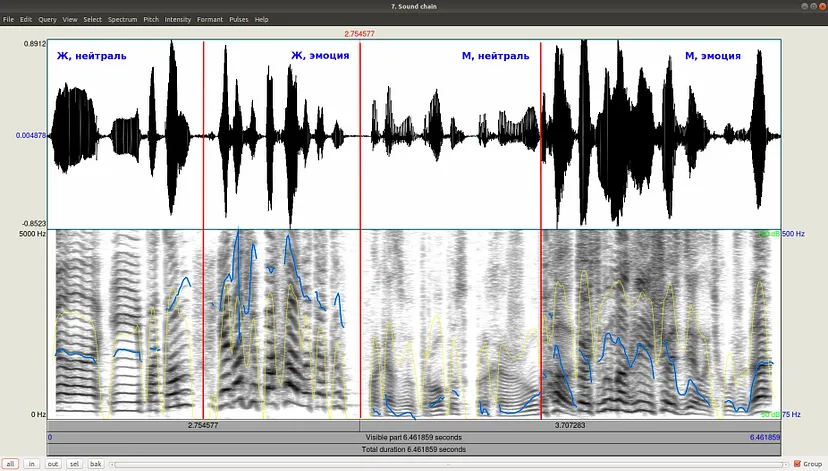Open the Help menu
Screen dimensions: 828x471
(x=261, y=20)
